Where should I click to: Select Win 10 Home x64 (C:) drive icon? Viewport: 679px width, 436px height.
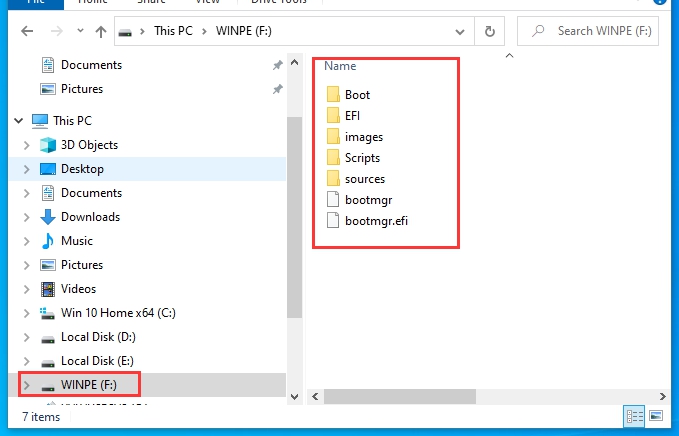(x=47, y=313)
